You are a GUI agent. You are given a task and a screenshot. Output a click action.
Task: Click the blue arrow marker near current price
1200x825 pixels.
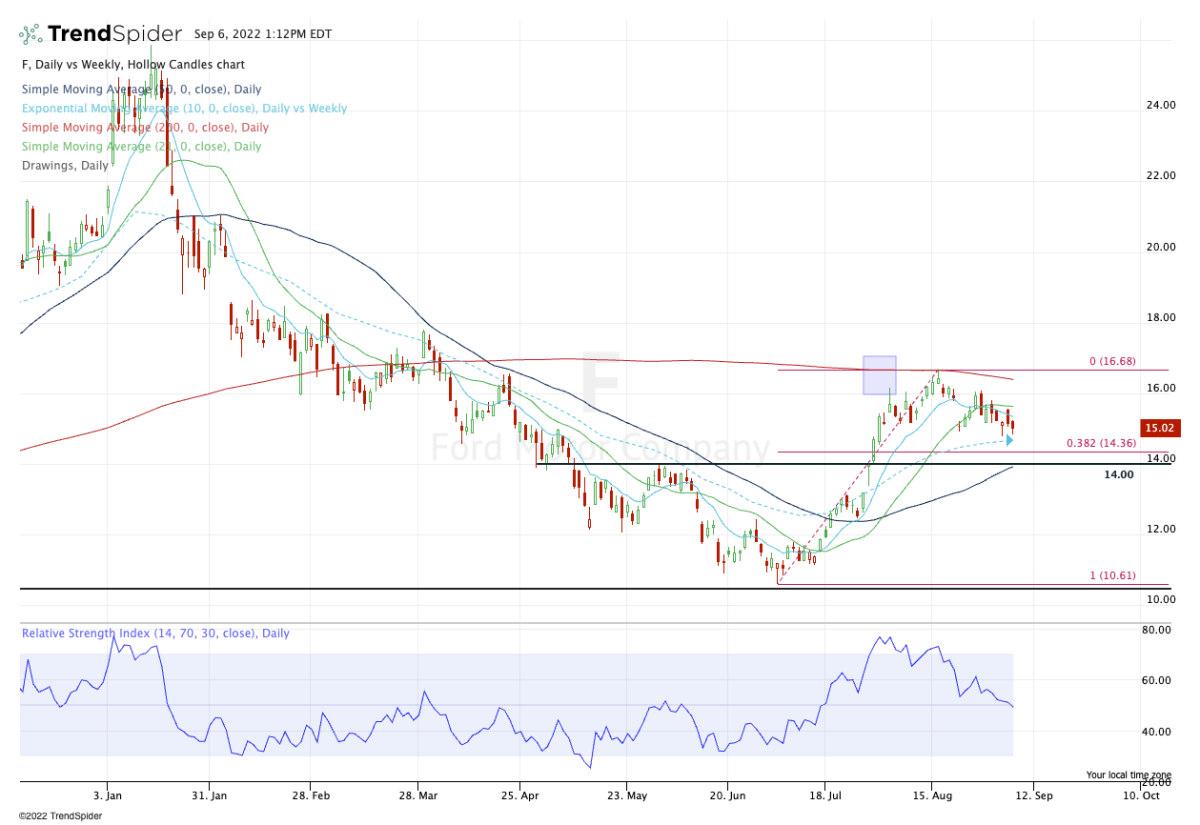pyautogui.click(x=1009, y=439)
